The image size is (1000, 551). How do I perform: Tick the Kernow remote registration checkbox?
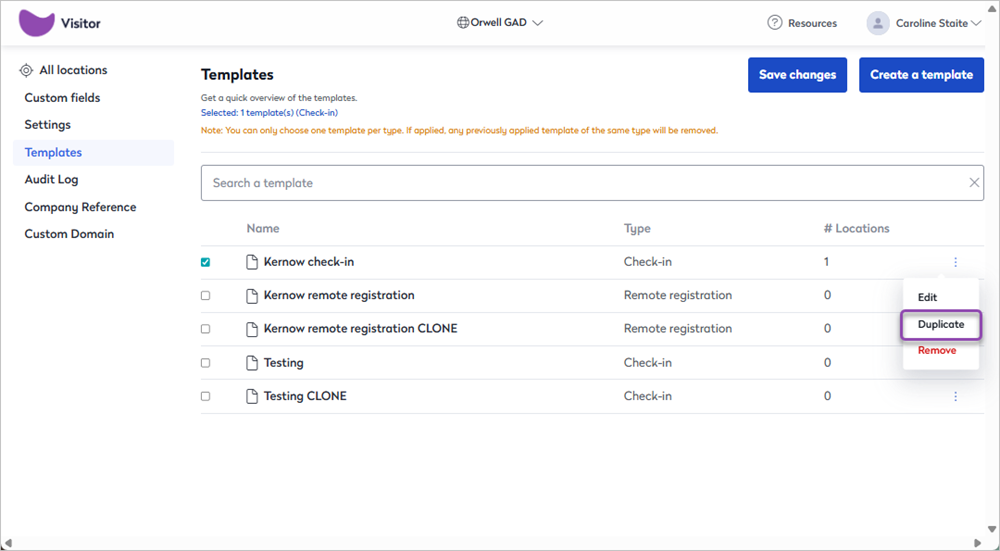[205, 296]
